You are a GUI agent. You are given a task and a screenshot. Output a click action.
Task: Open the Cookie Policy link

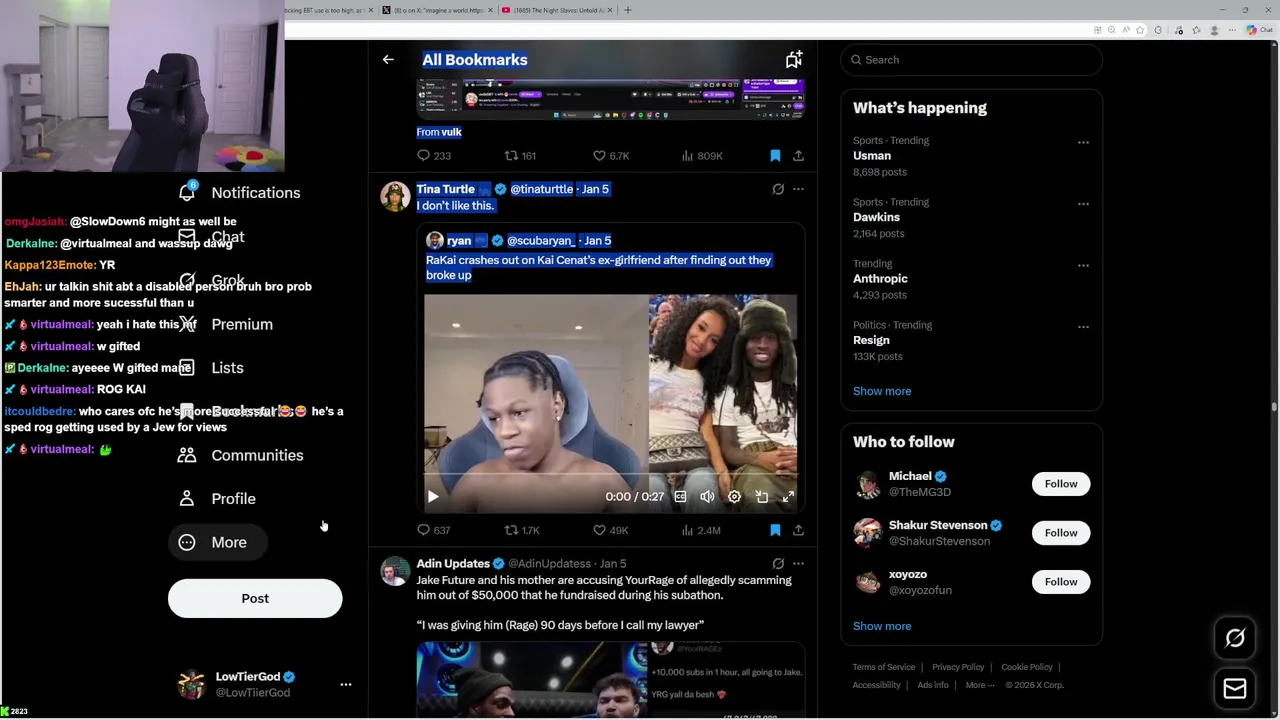pos(1026,667)
